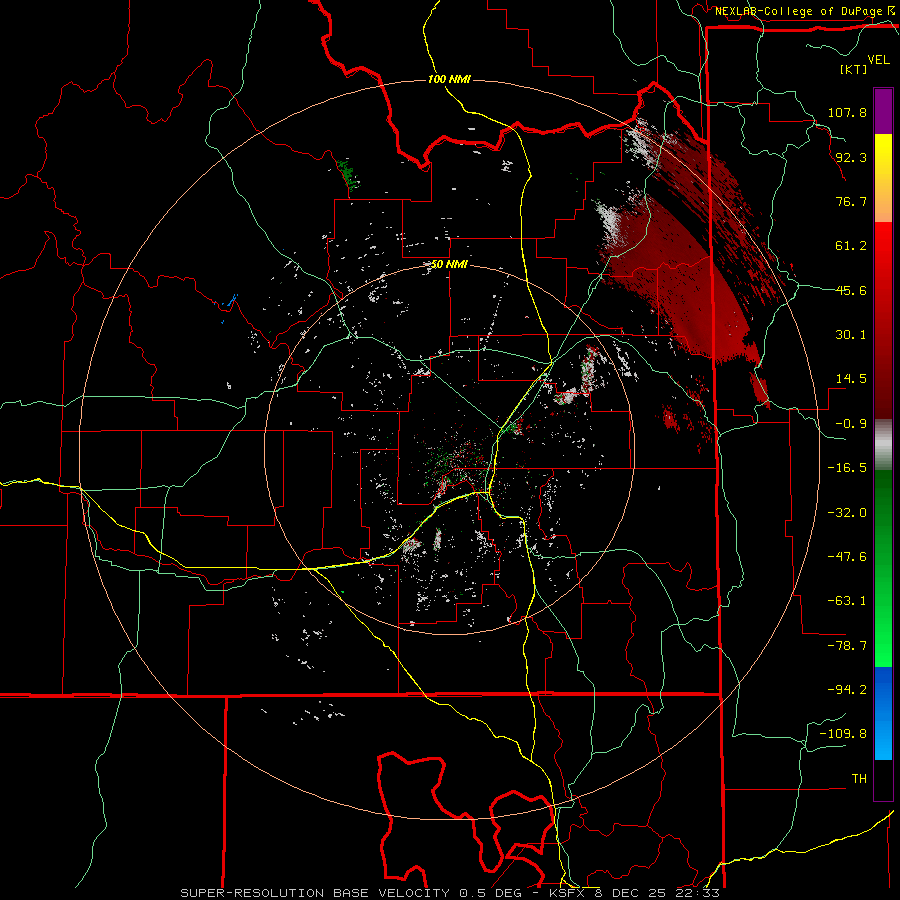Click the TH threshold label
The height and width of the screenshot is (900, 900).
click(859, 779)
